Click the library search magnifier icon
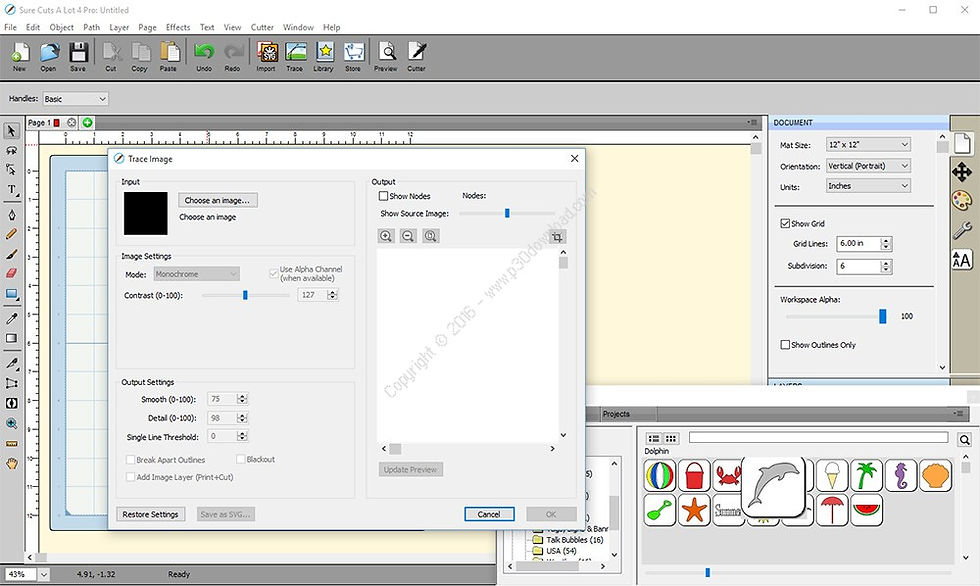 pyautogui.click(x=964, y=440)
